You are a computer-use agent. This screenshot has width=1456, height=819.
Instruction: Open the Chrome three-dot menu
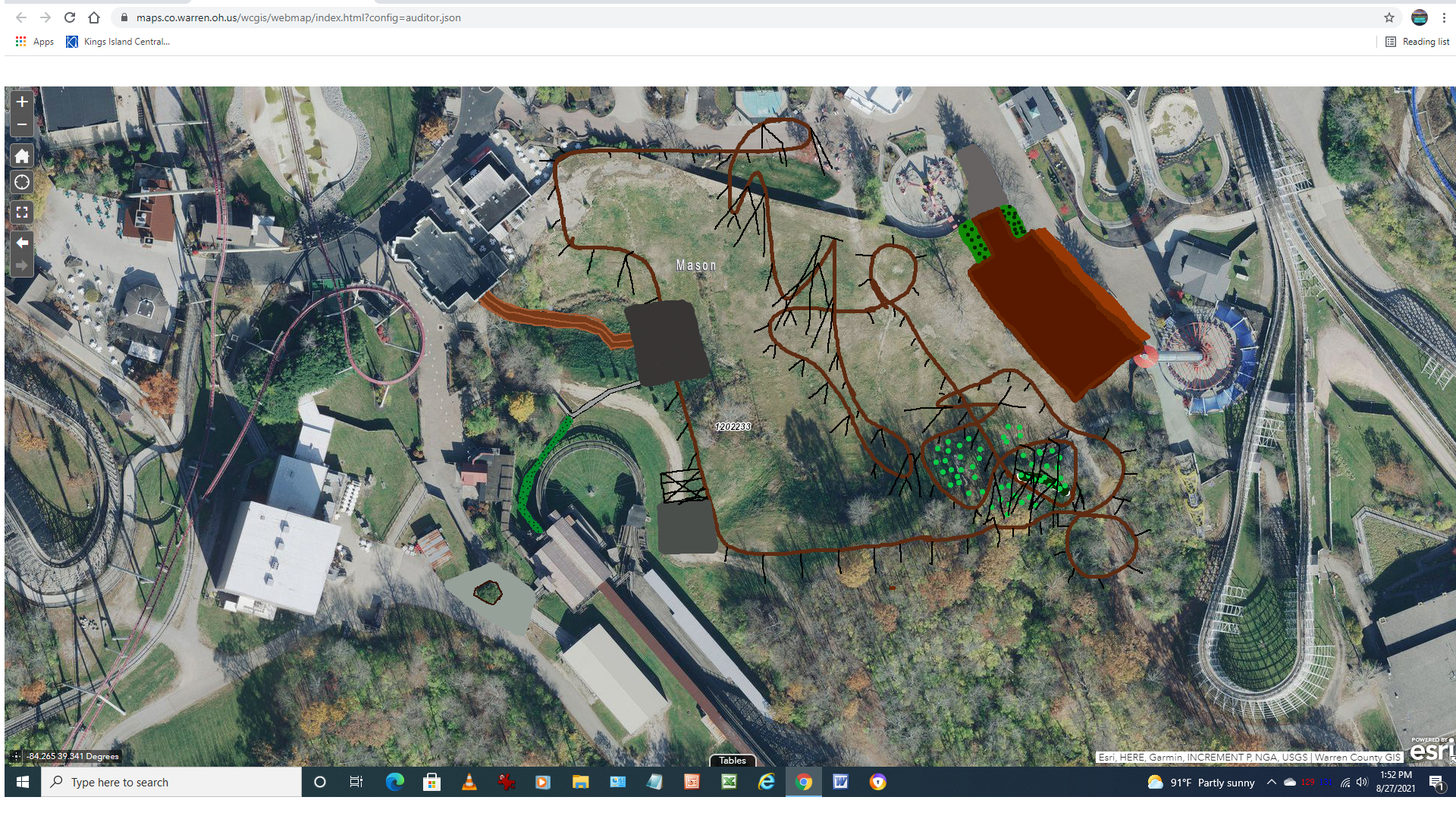tap(1445, 17)
